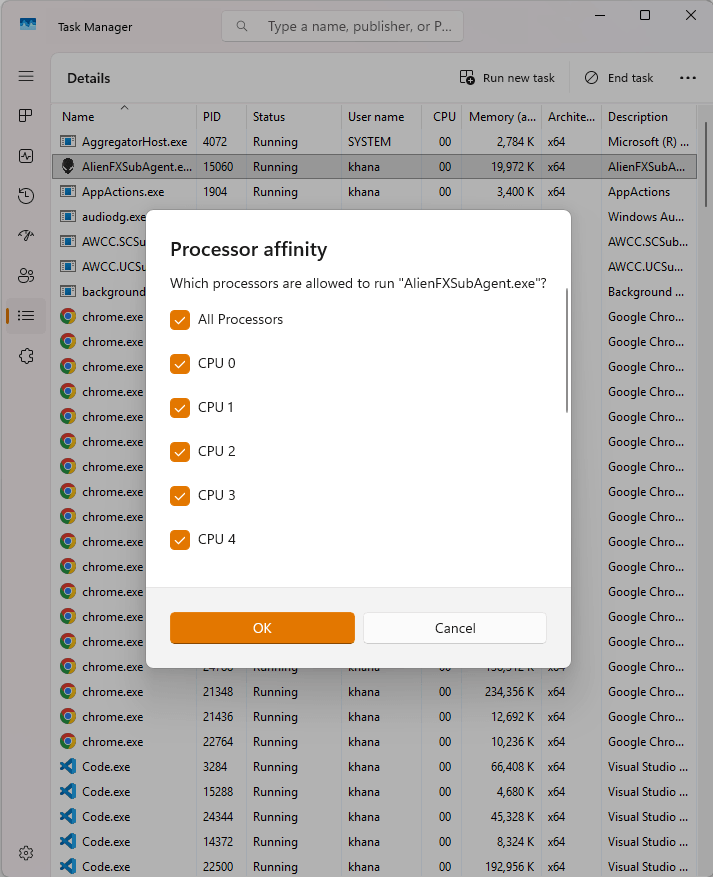Cancel the Processor affinity dialog
The image size is (713, 877).
click(x=455, y=628)
